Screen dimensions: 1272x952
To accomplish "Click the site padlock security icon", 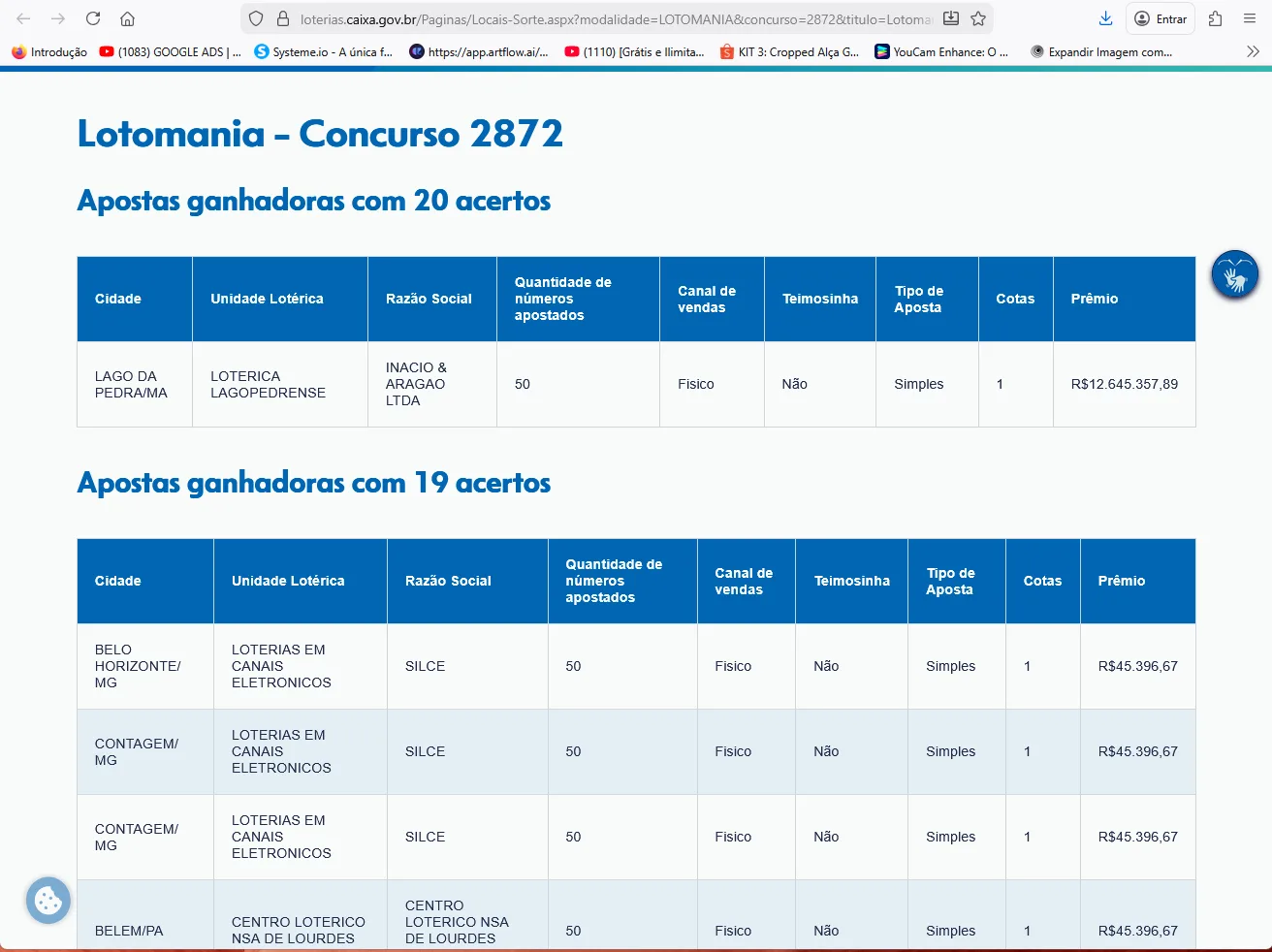I will [x=283, y=18].
